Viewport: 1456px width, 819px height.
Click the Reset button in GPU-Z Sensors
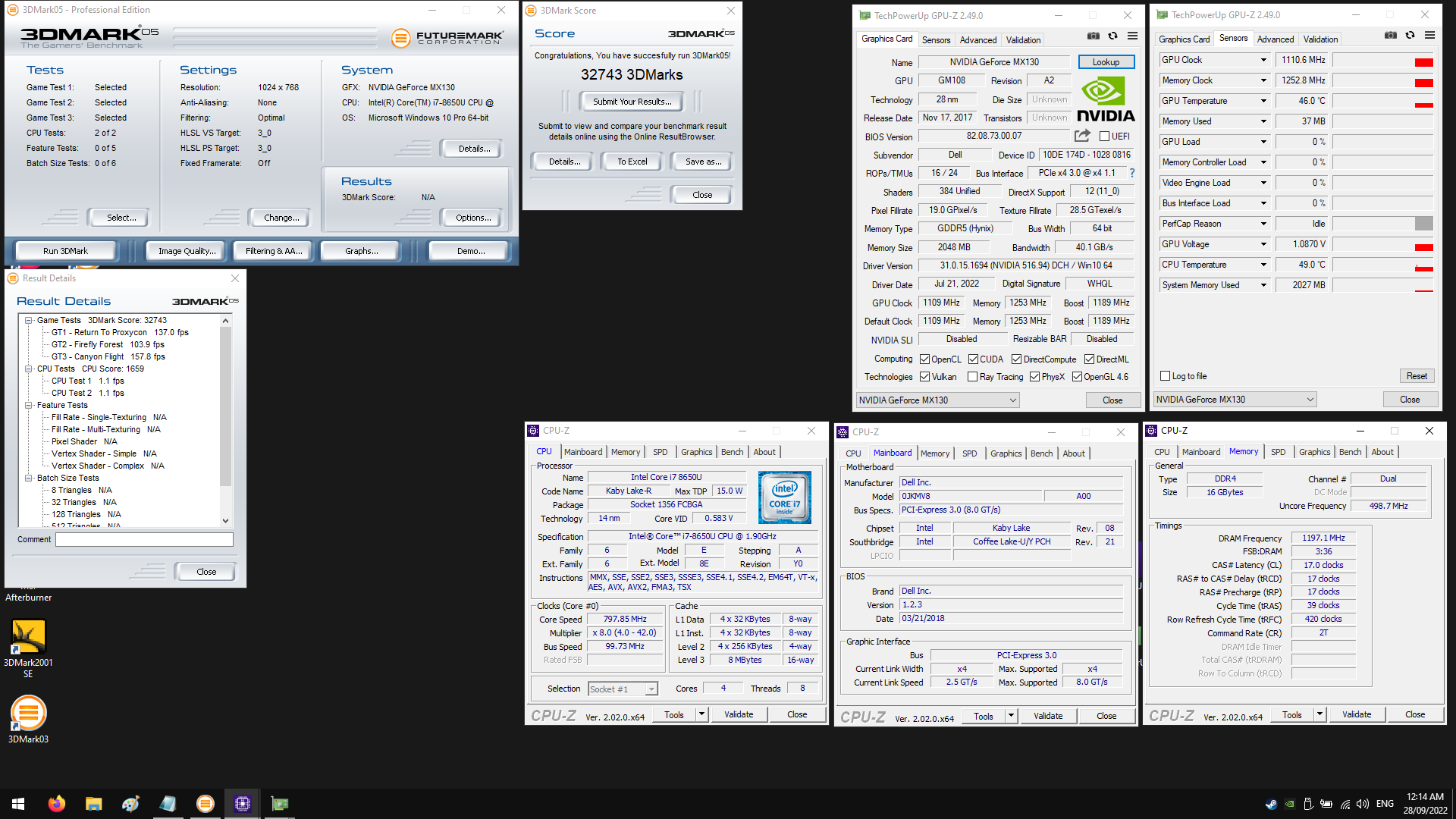1417,376
